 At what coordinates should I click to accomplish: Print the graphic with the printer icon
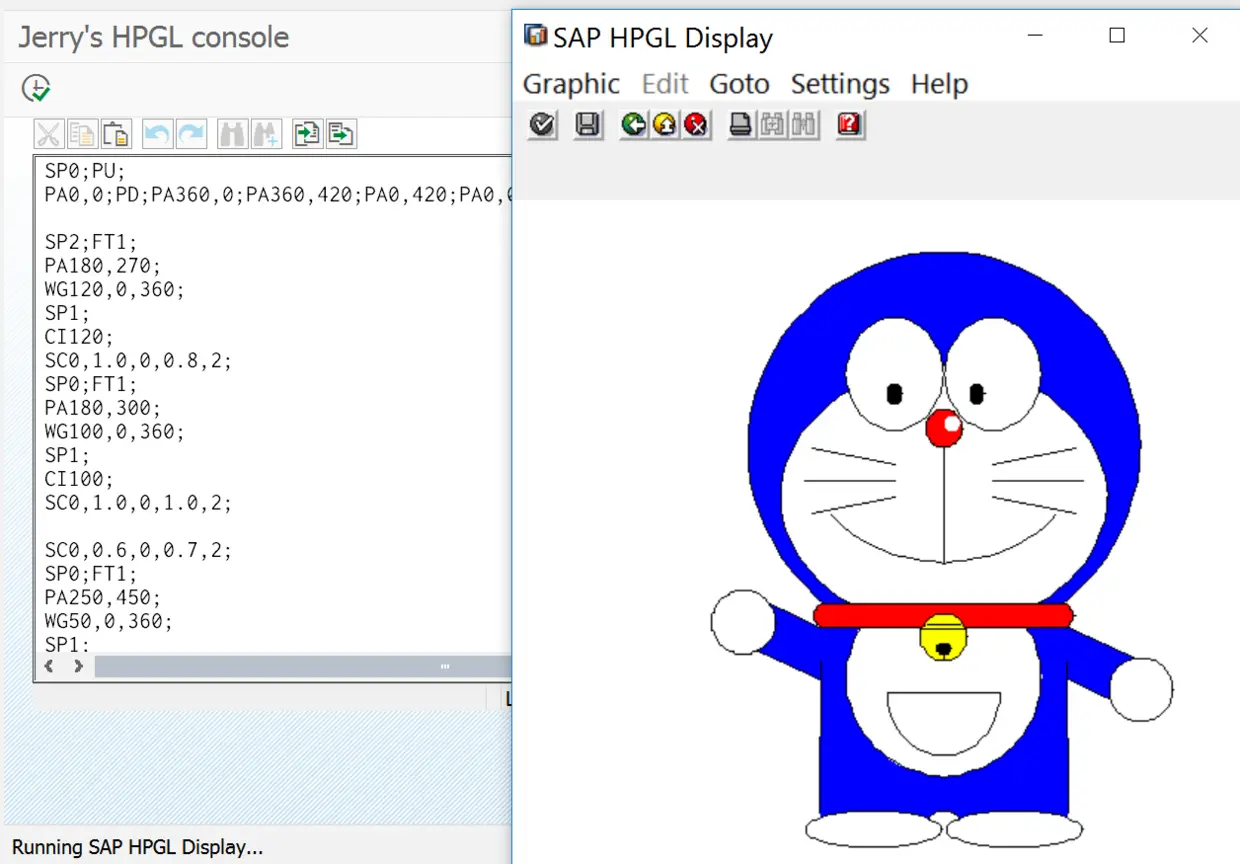point(741,125)
